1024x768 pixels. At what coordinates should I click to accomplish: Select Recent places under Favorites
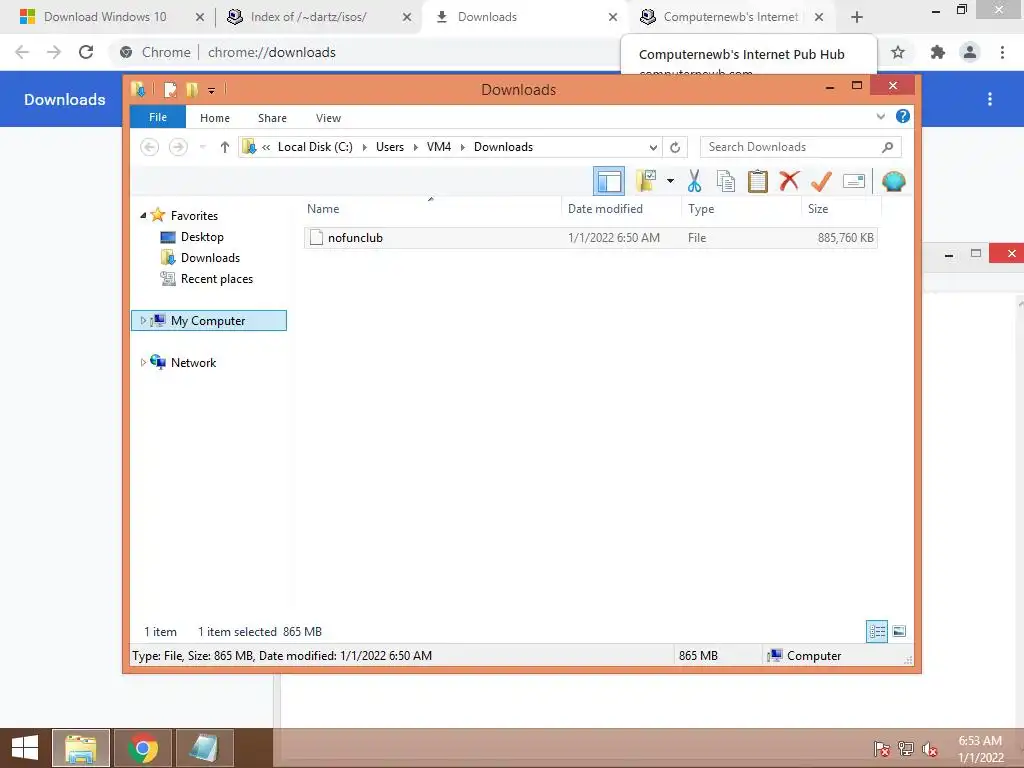[216, 279]
